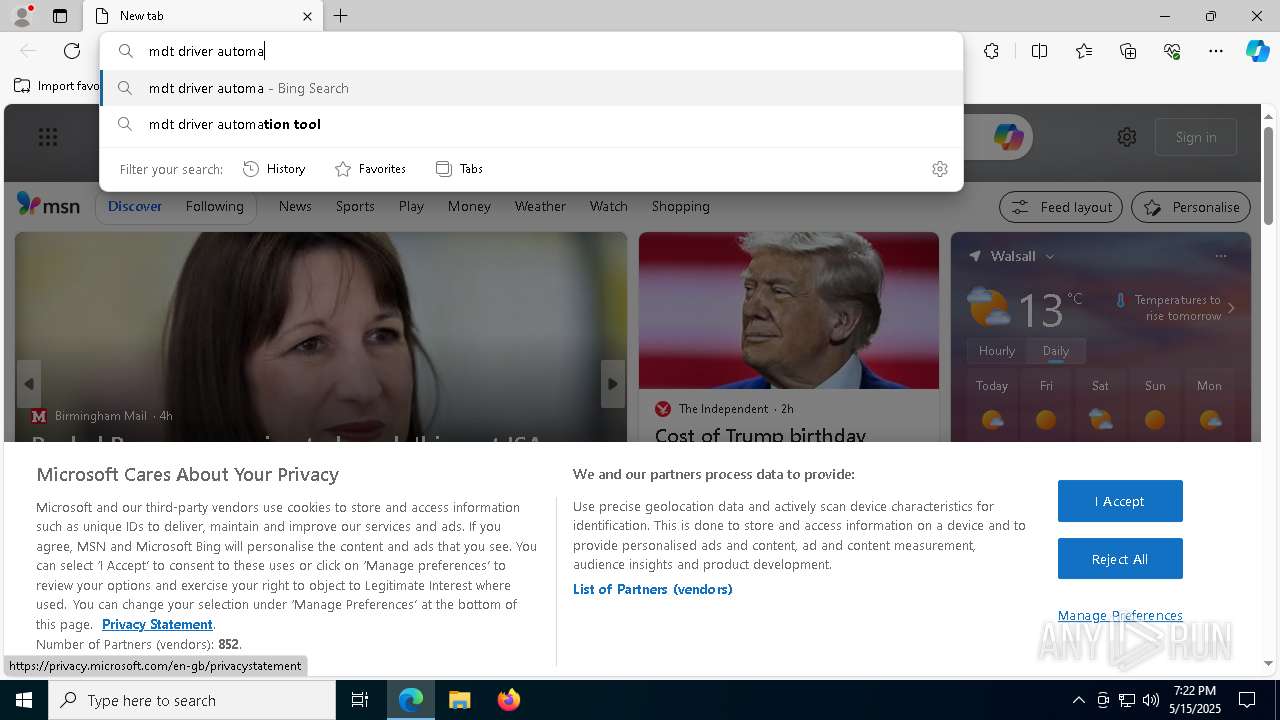Open the Sports tab

tap(355, 206)
